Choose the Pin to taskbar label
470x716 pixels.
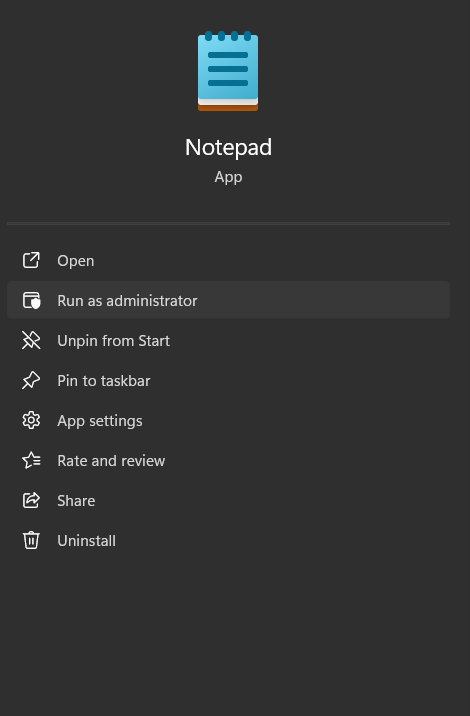tap(104, 381)
